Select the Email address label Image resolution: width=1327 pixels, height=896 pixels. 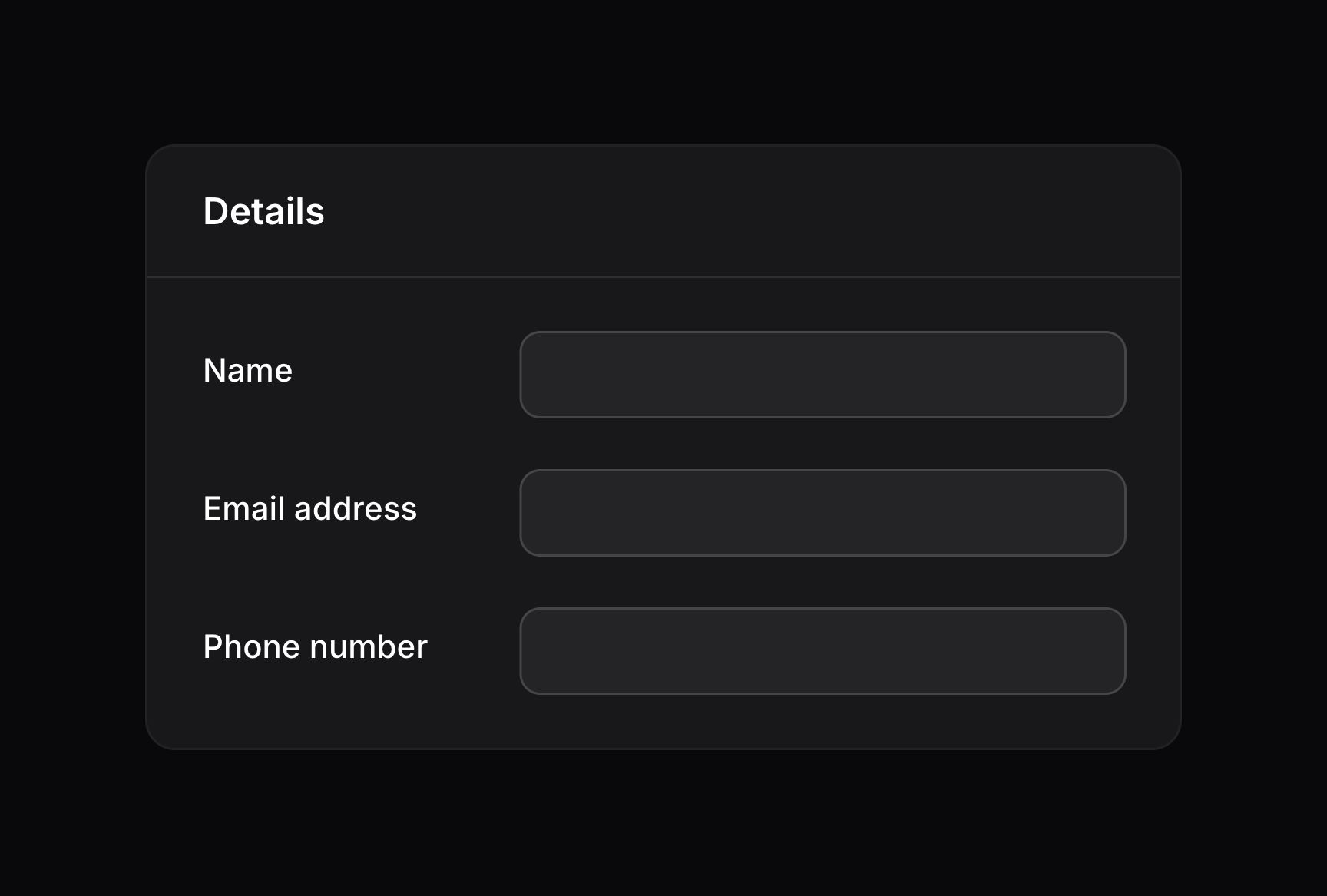click(x=309, y=508)
